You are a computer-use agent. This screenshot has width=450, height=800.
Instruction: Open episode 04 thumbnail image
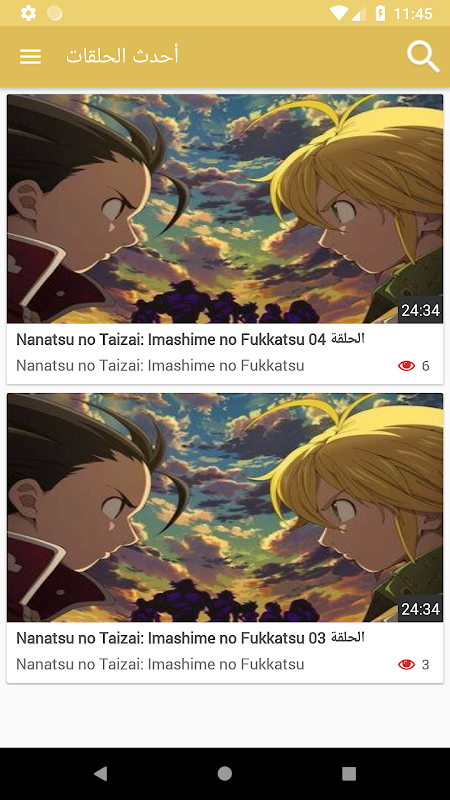point(225,209)
